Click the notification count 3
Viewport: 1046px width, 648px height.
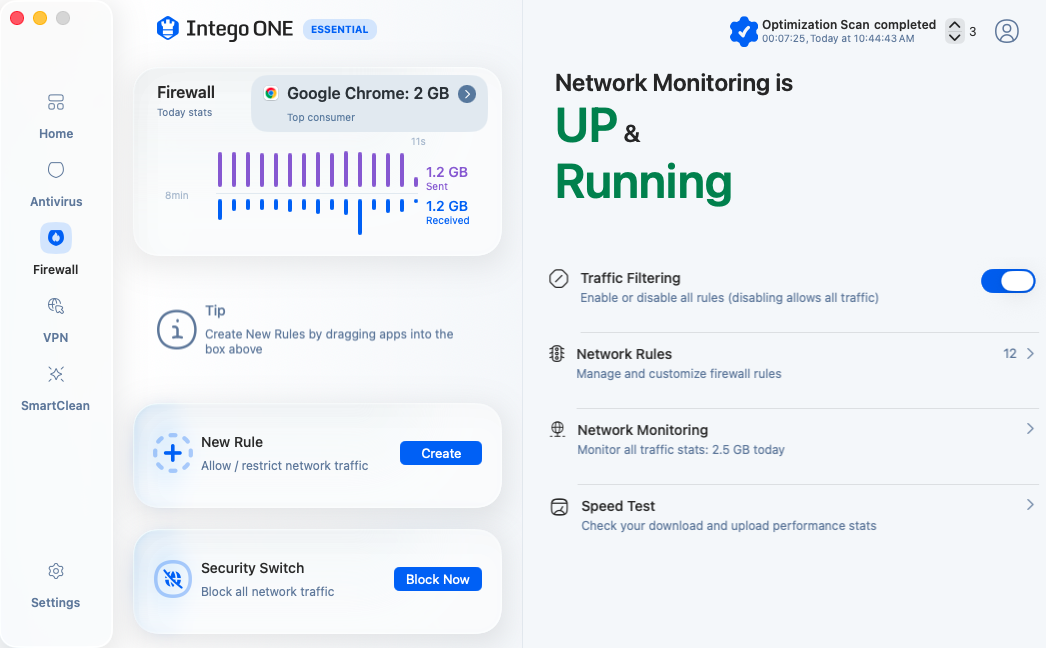973,31
